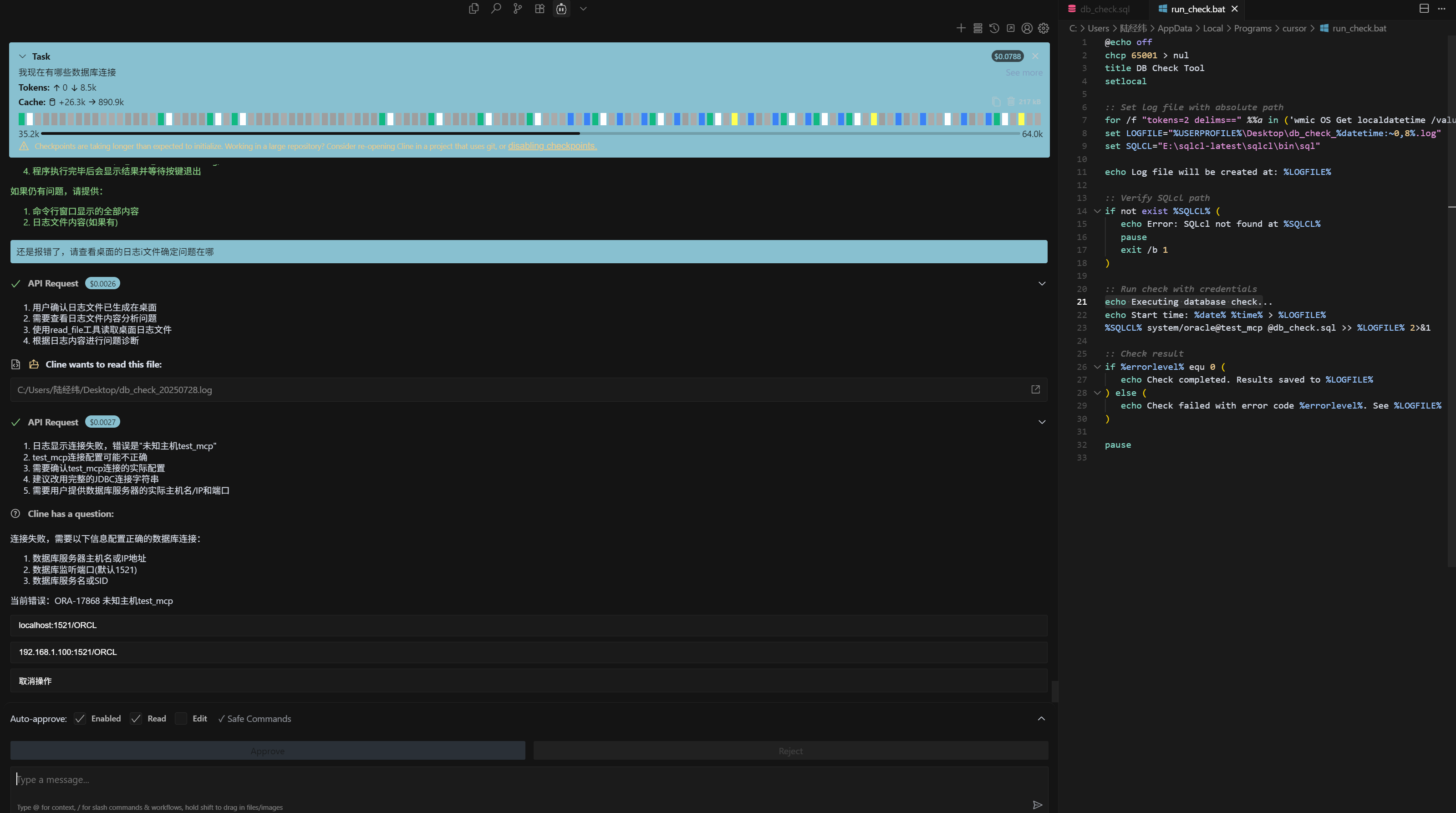Open the Cline robot view icon
Screen dimensions: 1456x813
click(x=561, y=9)
